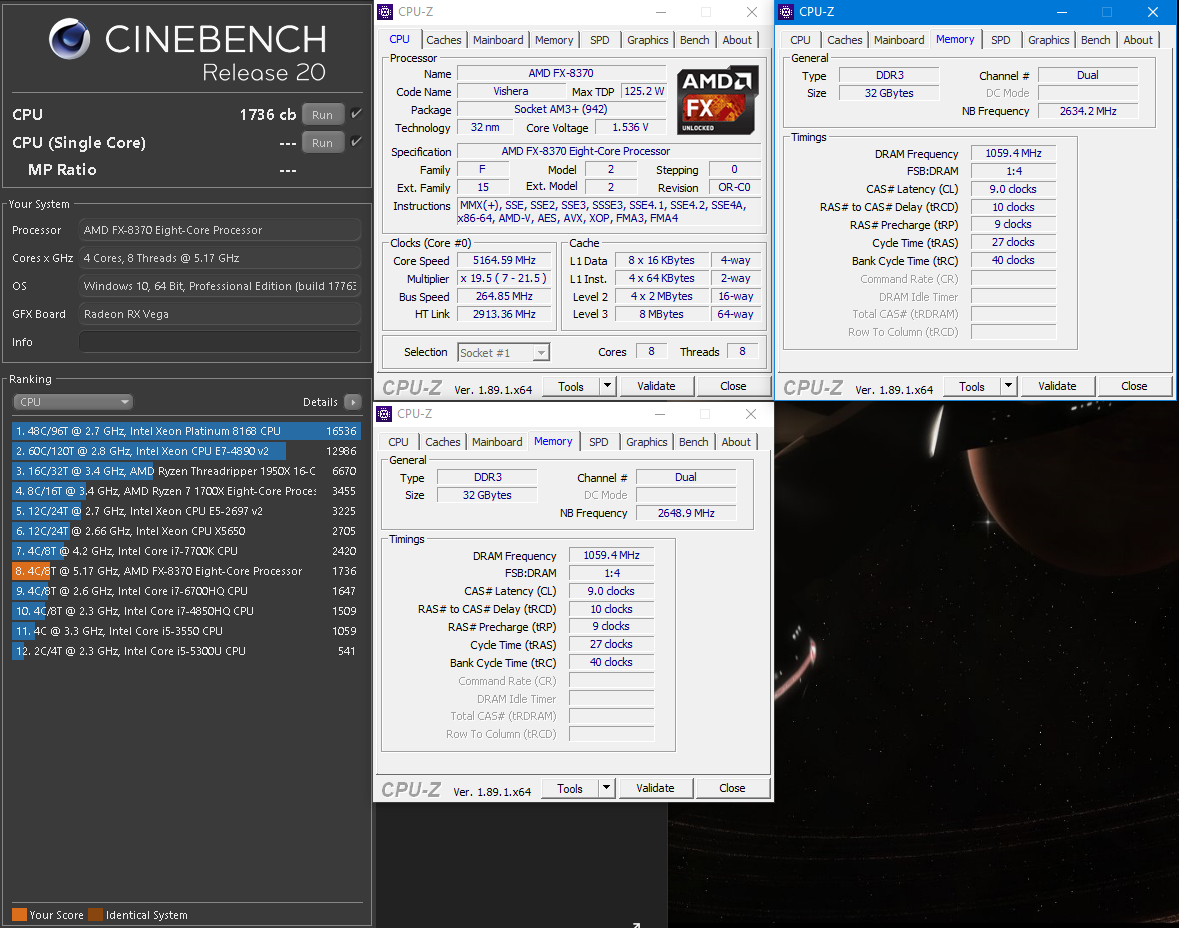Screen dimensions: 1179x928
Task: Click the Your Score orange legend swatch
Action: (x=20, y=914)
